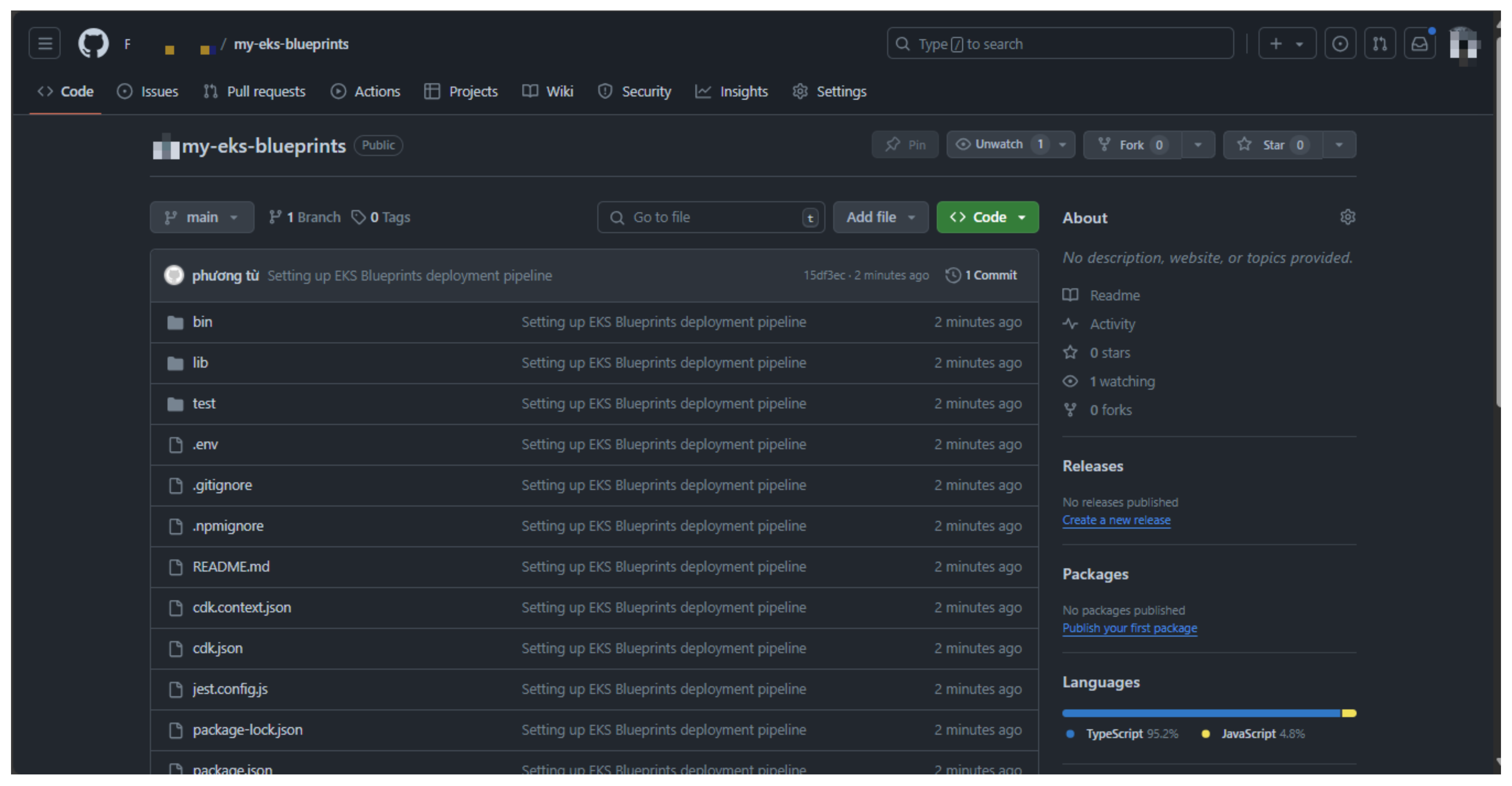The width and height of the screenshot is (1512, 786).
Task: Open the .npmignore file
Action: pyautogui.click(x=228, y=527)
